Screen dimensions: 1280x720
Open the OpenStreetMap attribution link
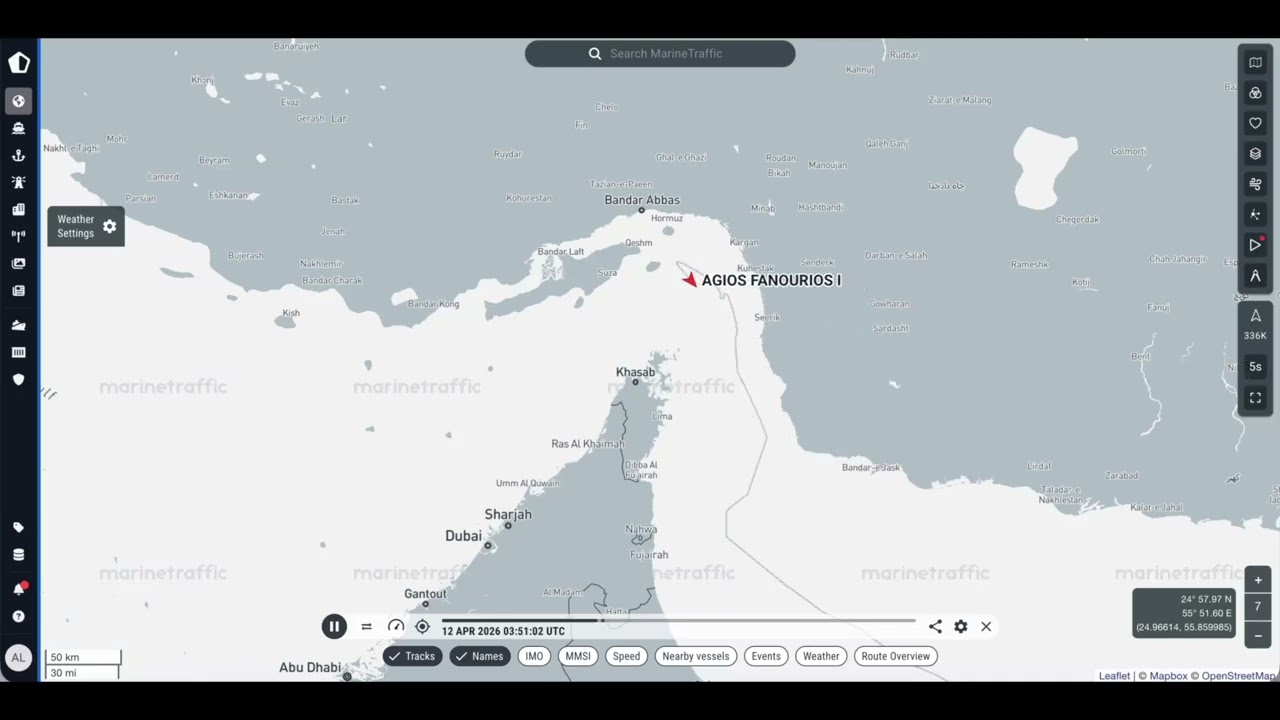point(1239,676)
